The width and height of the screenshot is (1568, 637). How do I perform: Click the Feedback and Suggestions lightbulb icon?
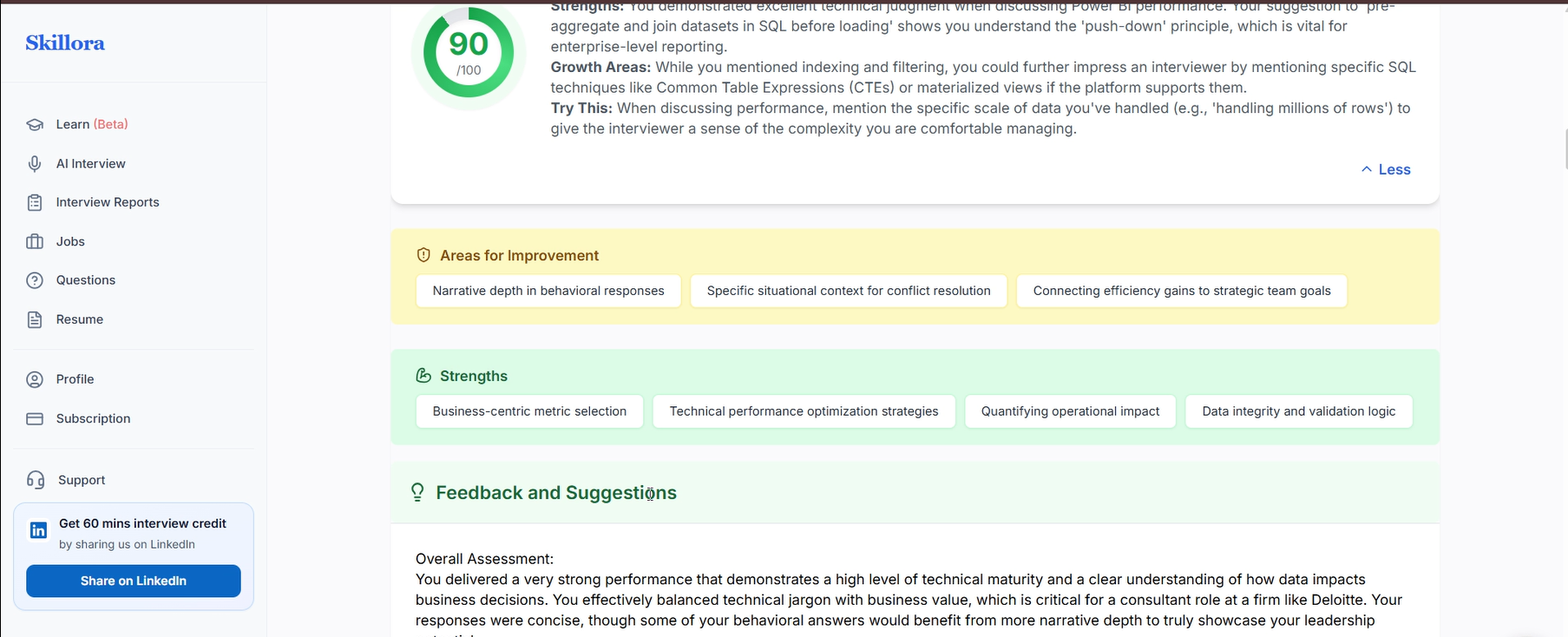pos(417,492)
